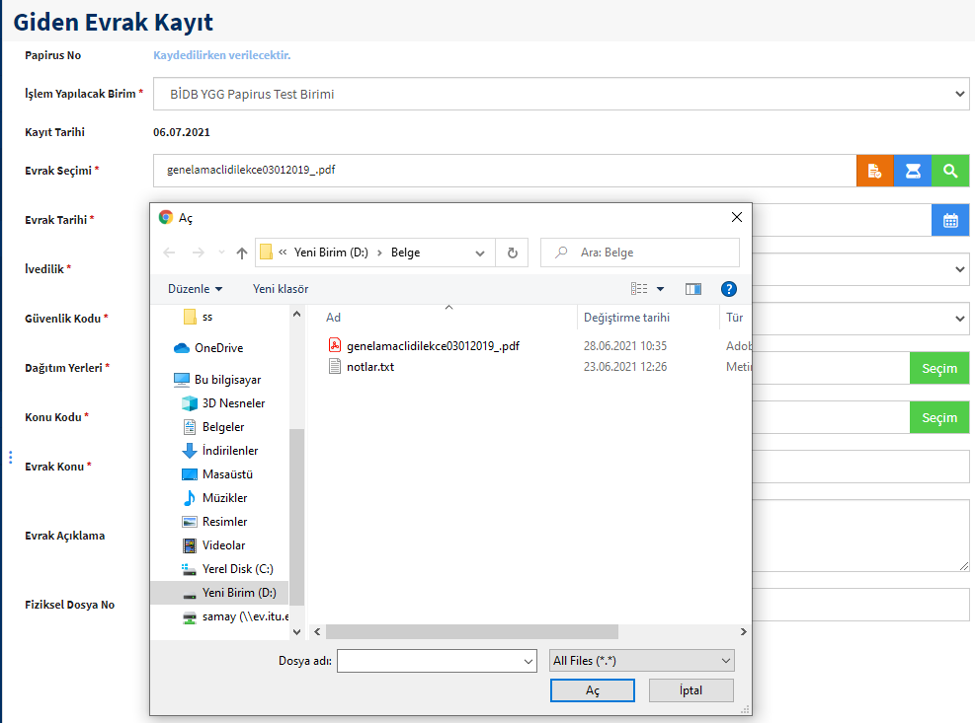Viewport: 977px width, 725px height.
Task: Open address bar path history dropdown
Action: 480,253
